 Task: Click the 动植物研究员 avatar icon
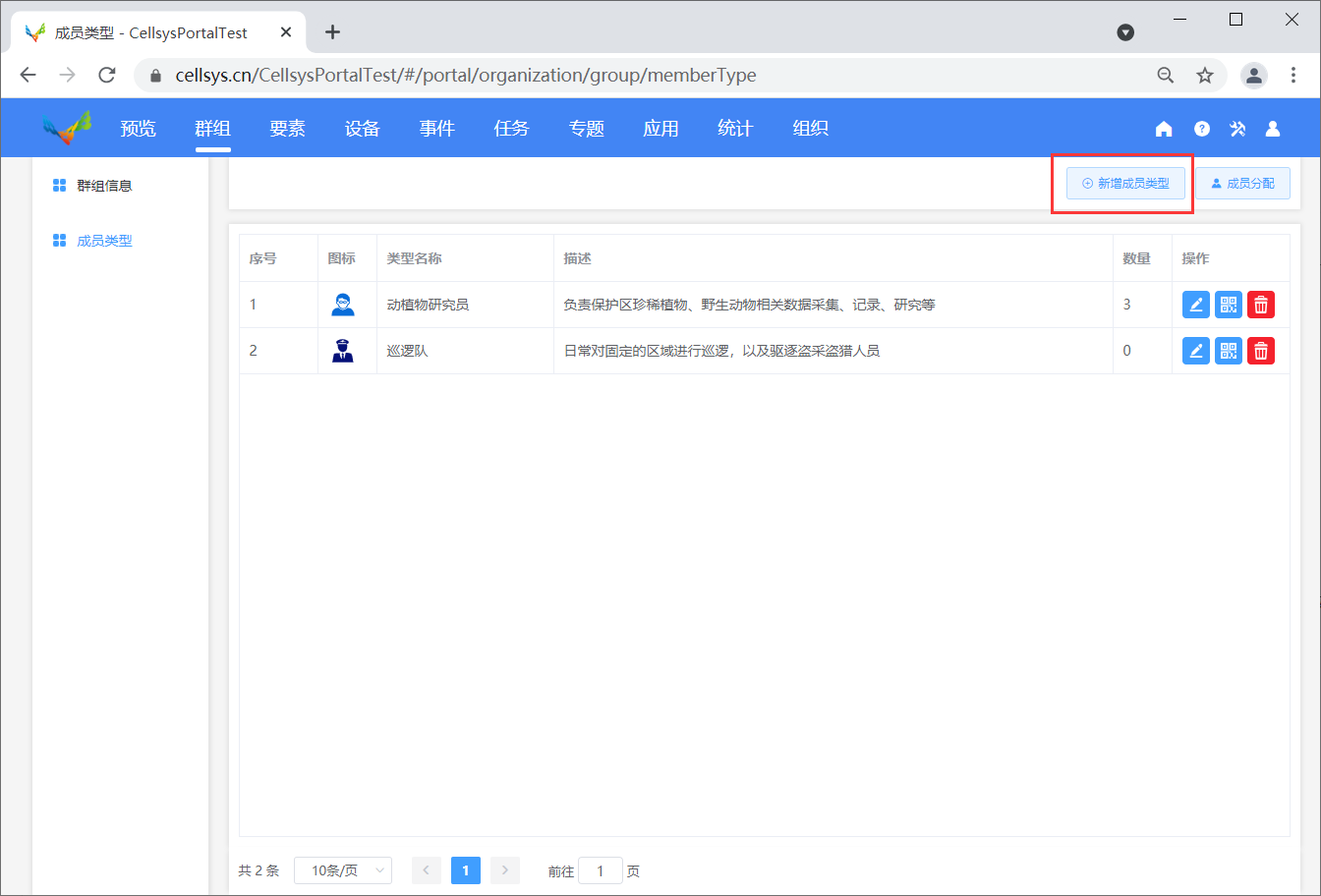pos(342,305)
